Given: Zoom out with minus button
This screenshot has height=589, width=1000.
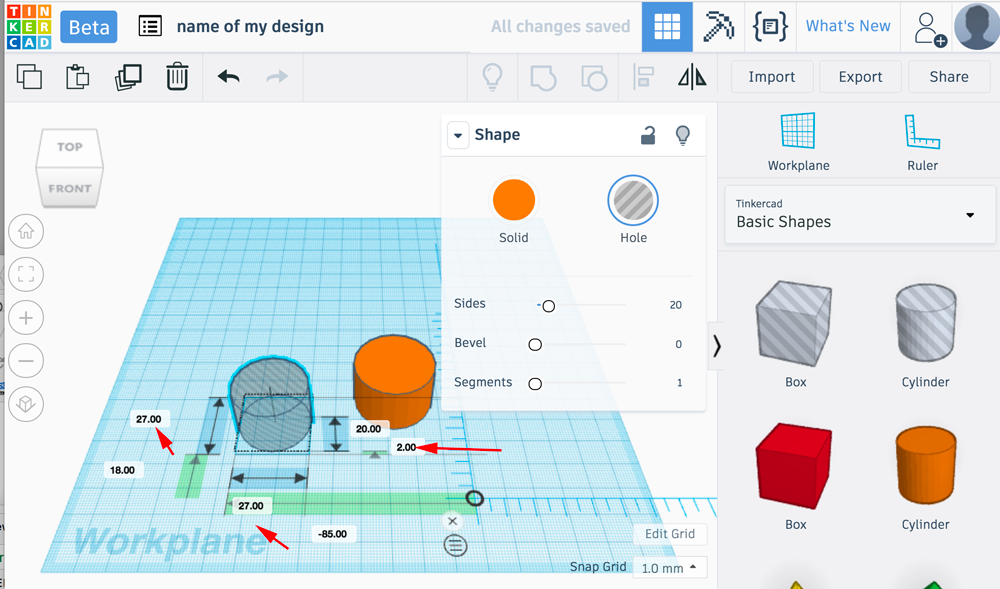Looking at the screenshot, I should pyautogui.click(x=26, y=361).
